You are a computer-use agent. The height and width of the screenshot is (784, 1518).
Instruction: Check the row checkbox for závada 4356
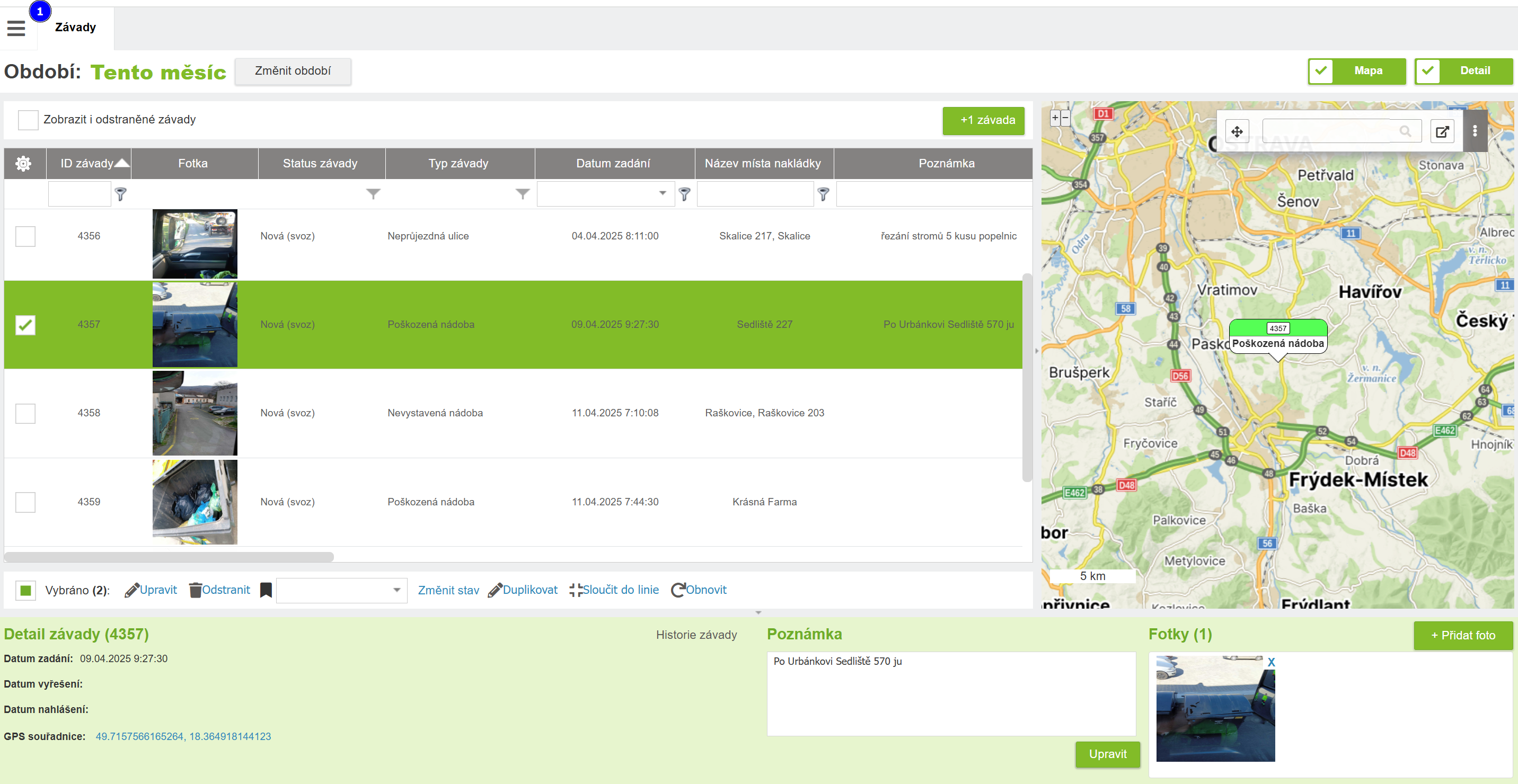point(25,236)
